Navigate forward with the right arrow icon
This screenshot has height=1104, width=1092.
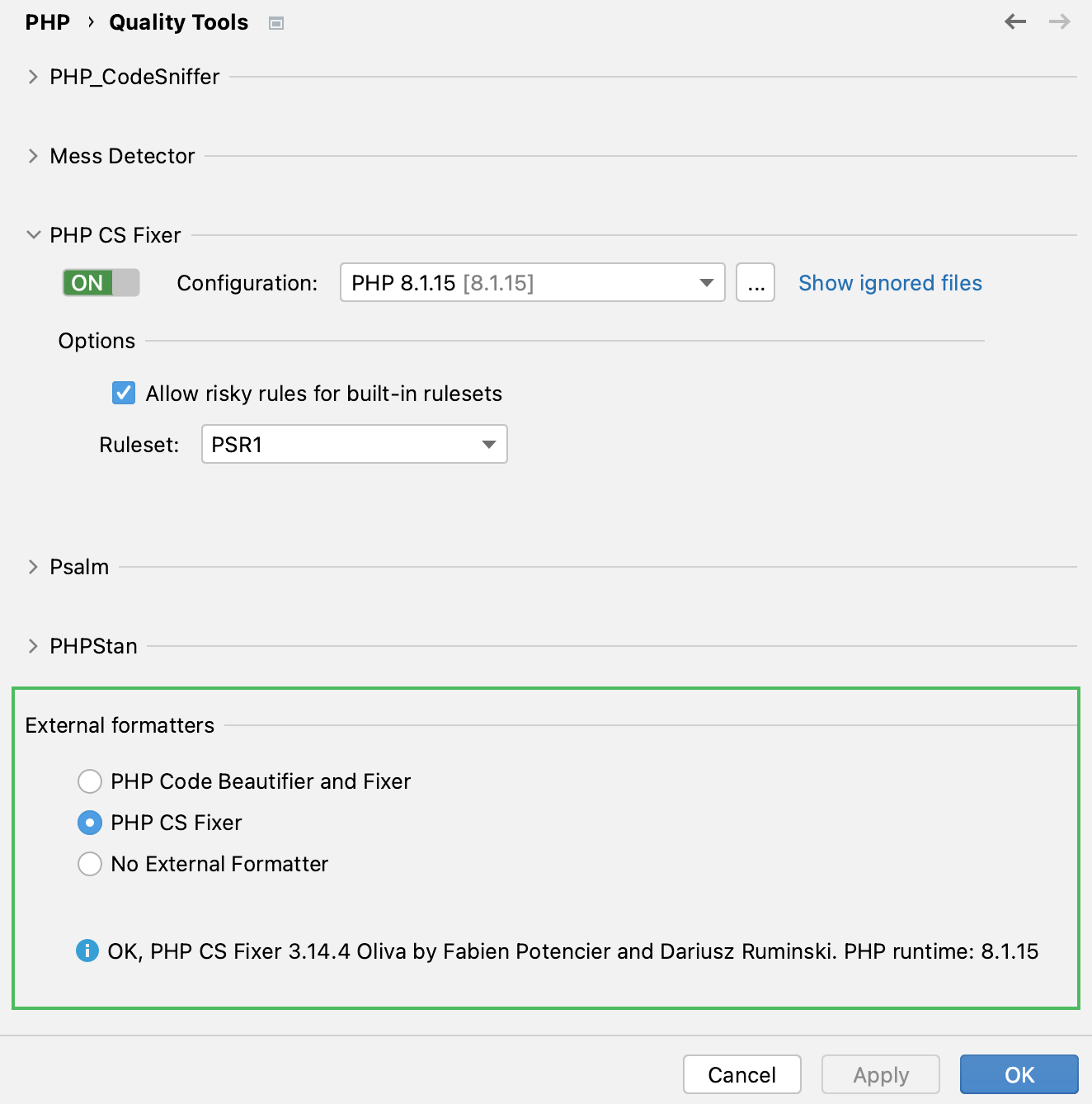coord(1060,21)
